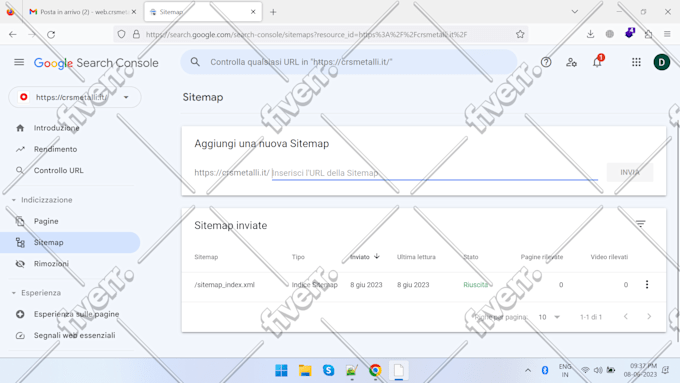680x383 pixels.
Task: Switch to Gmail Posta in arrivo tab
Action: (83, 12)
